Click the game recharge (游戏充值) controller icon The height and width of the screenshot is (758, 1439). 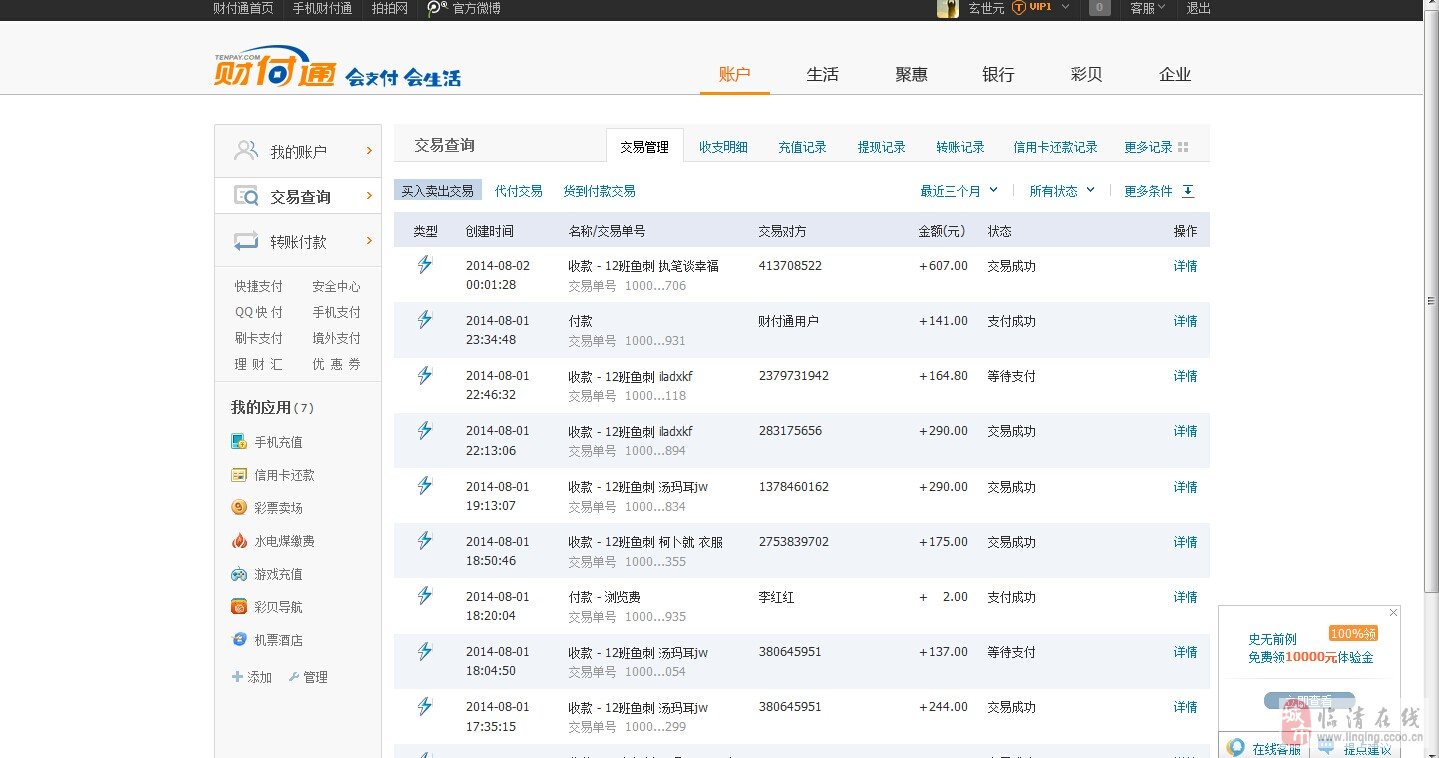[x=239, y=574]
